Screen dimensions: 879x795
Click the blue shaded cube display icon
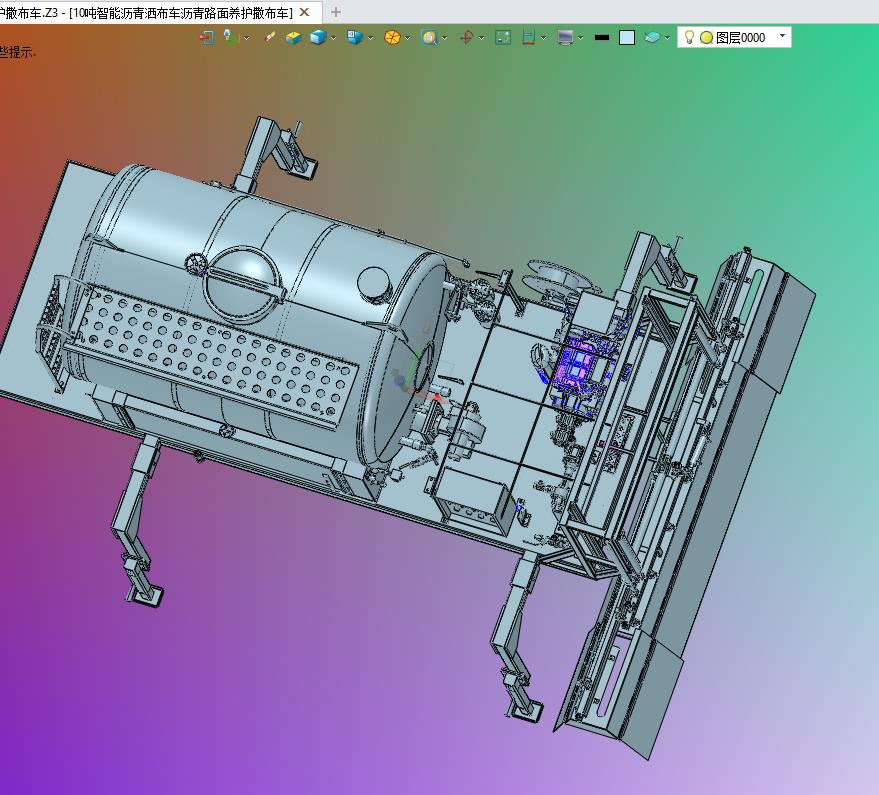(x=318, y=37)
